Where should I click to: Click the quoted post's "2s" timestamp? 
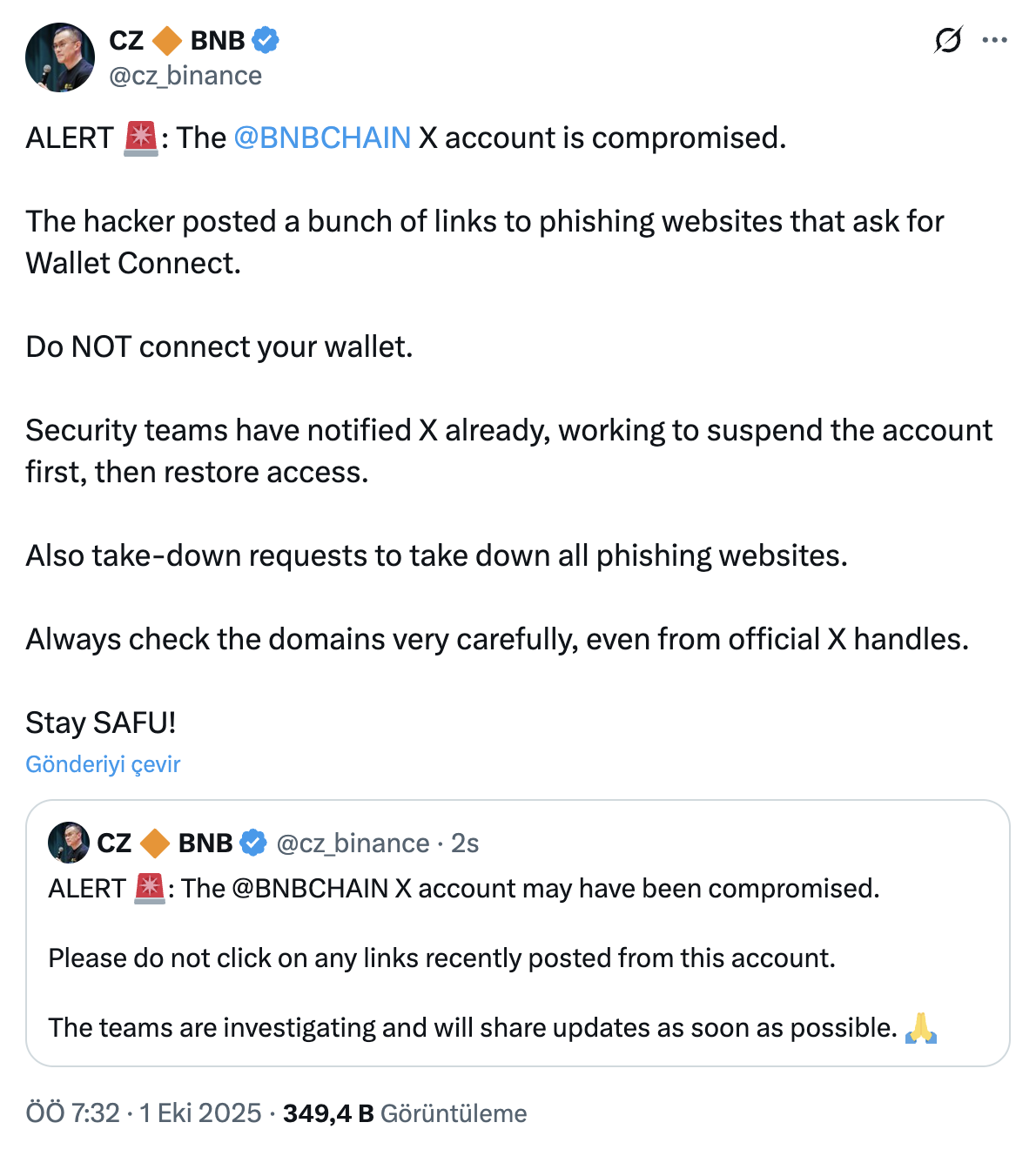click(465, 843)
